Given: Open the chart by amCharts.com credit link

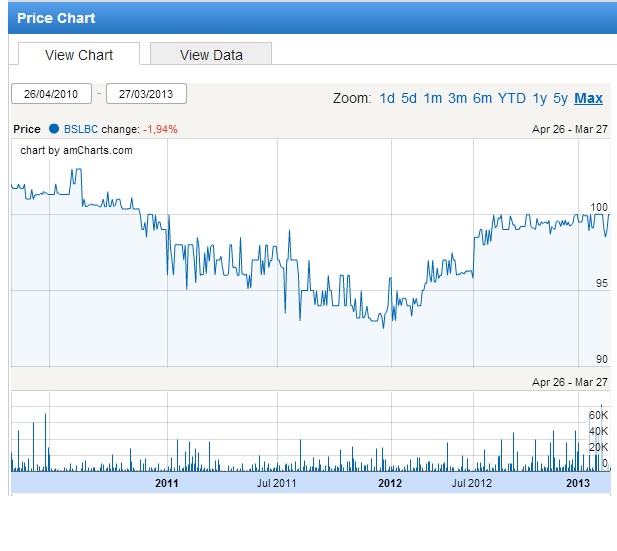Looking at the screenshot, I should [x=76, y=150].
